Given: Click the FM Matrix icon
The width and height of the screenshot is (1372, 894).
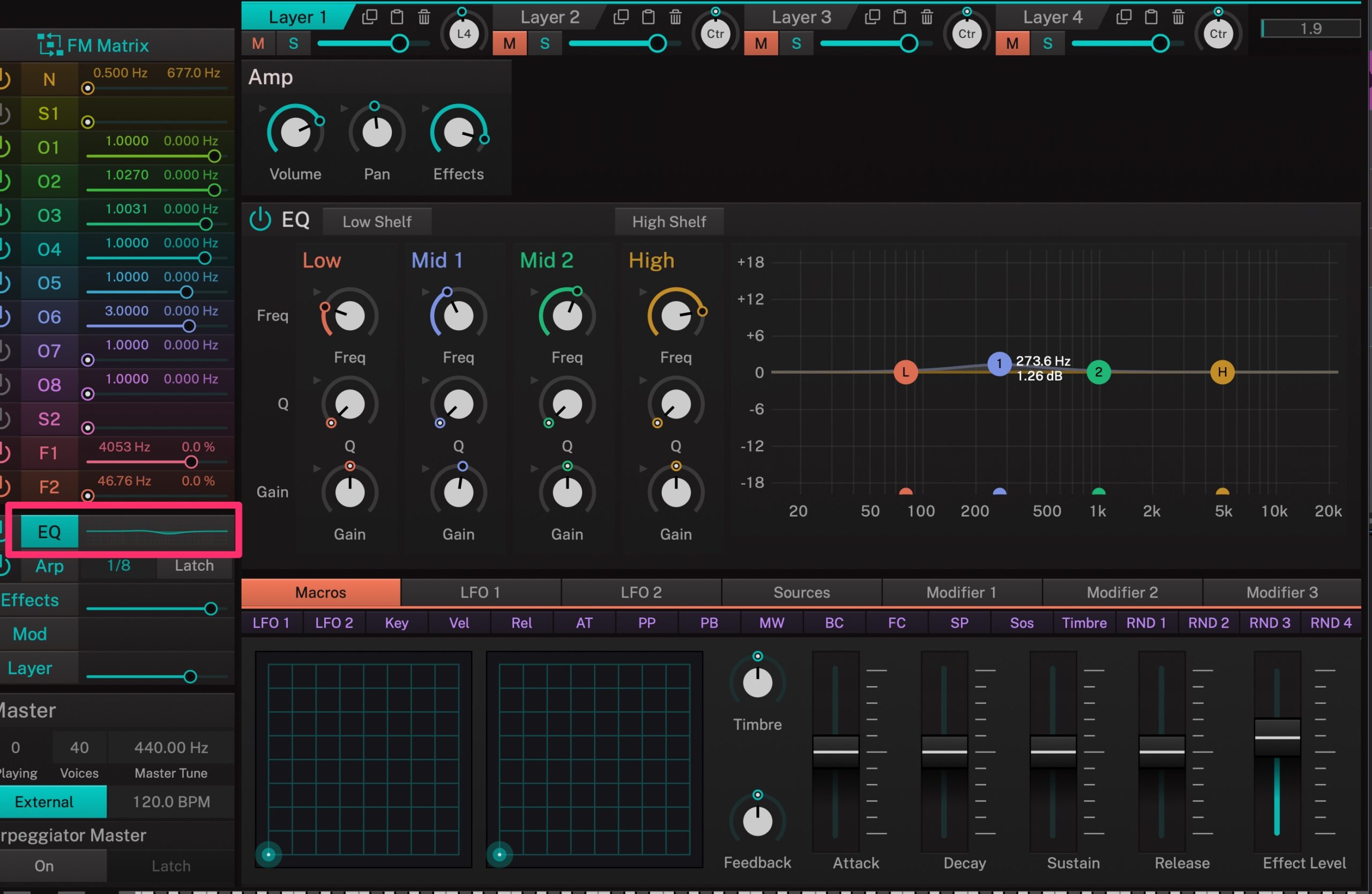Looking at the screenshot, I should [x=50, y=45].
